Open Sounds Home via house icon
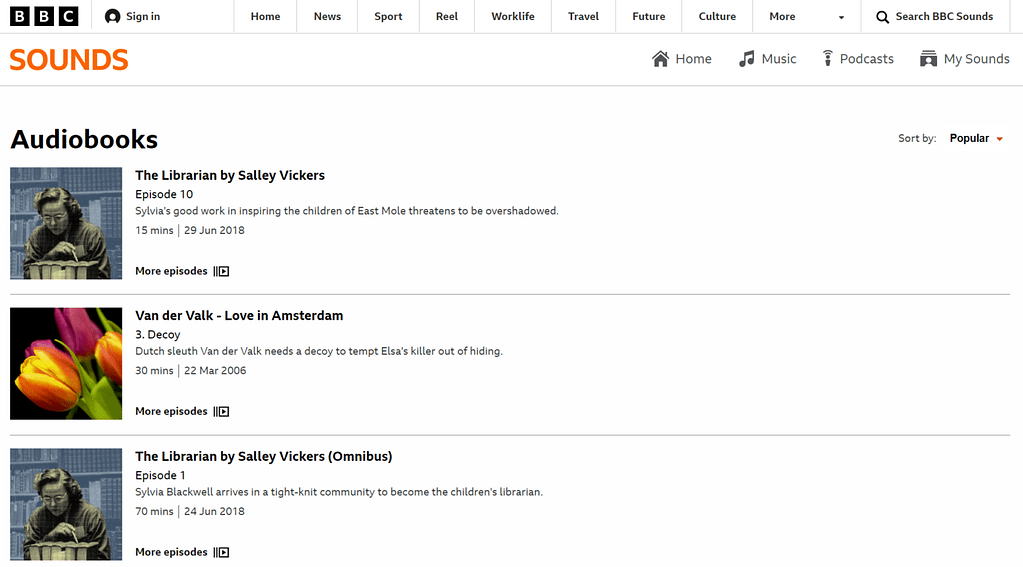This screenshot has height=567, width=1023. (x=660, y=59)
